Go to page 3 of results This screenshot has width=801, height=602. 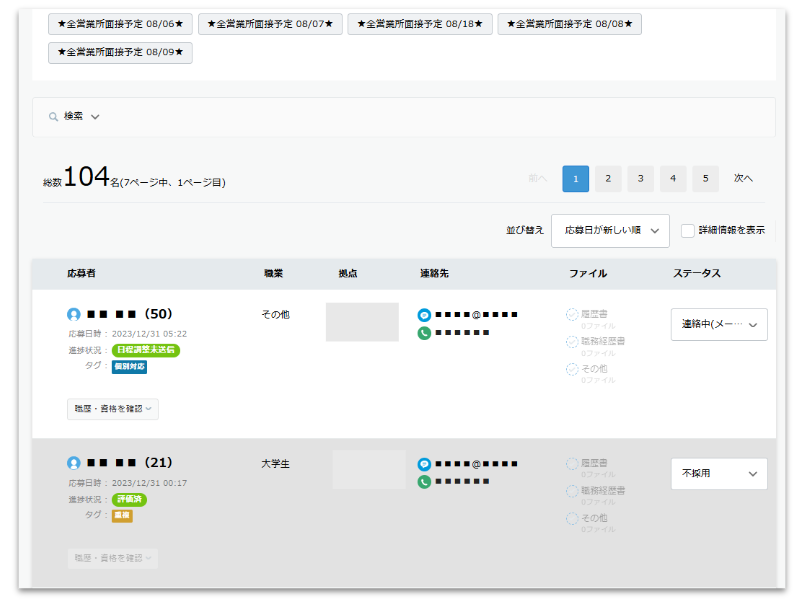point(640,179)
